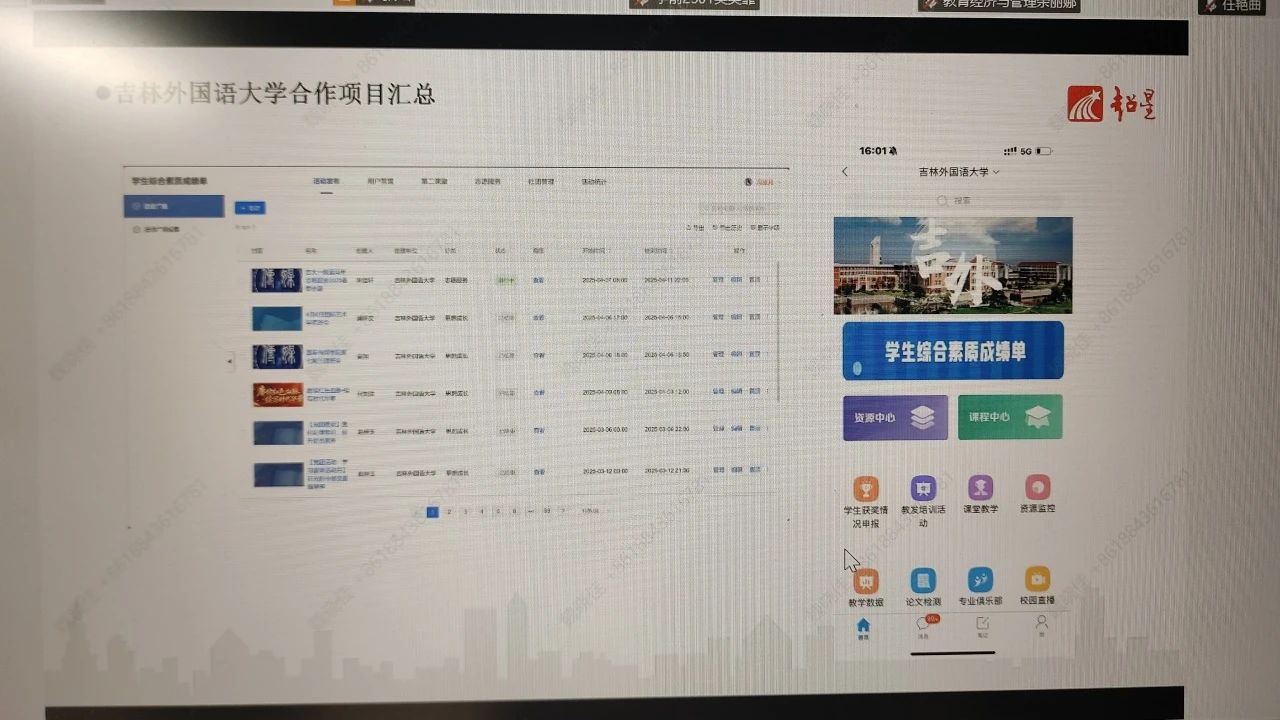The image size is (1280, 720).
Task: Go to page 5 in pagination
Action: point(498,511)
